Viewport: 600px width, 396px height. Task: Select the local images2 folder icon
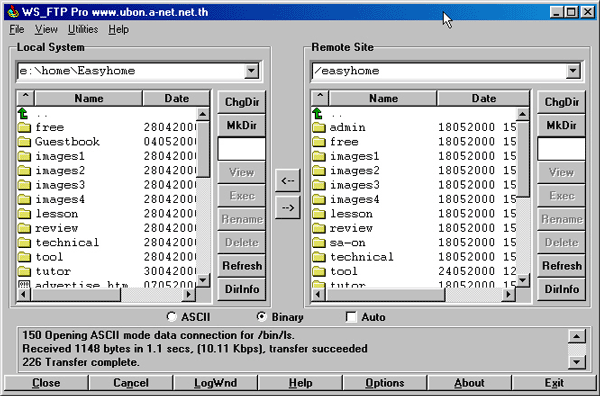coord(24,171)
